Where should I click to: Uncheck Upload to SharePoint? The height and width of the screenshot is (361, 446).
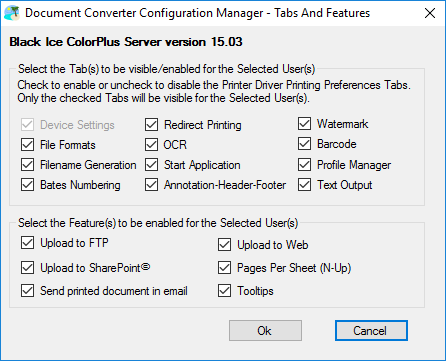[27, 268]
